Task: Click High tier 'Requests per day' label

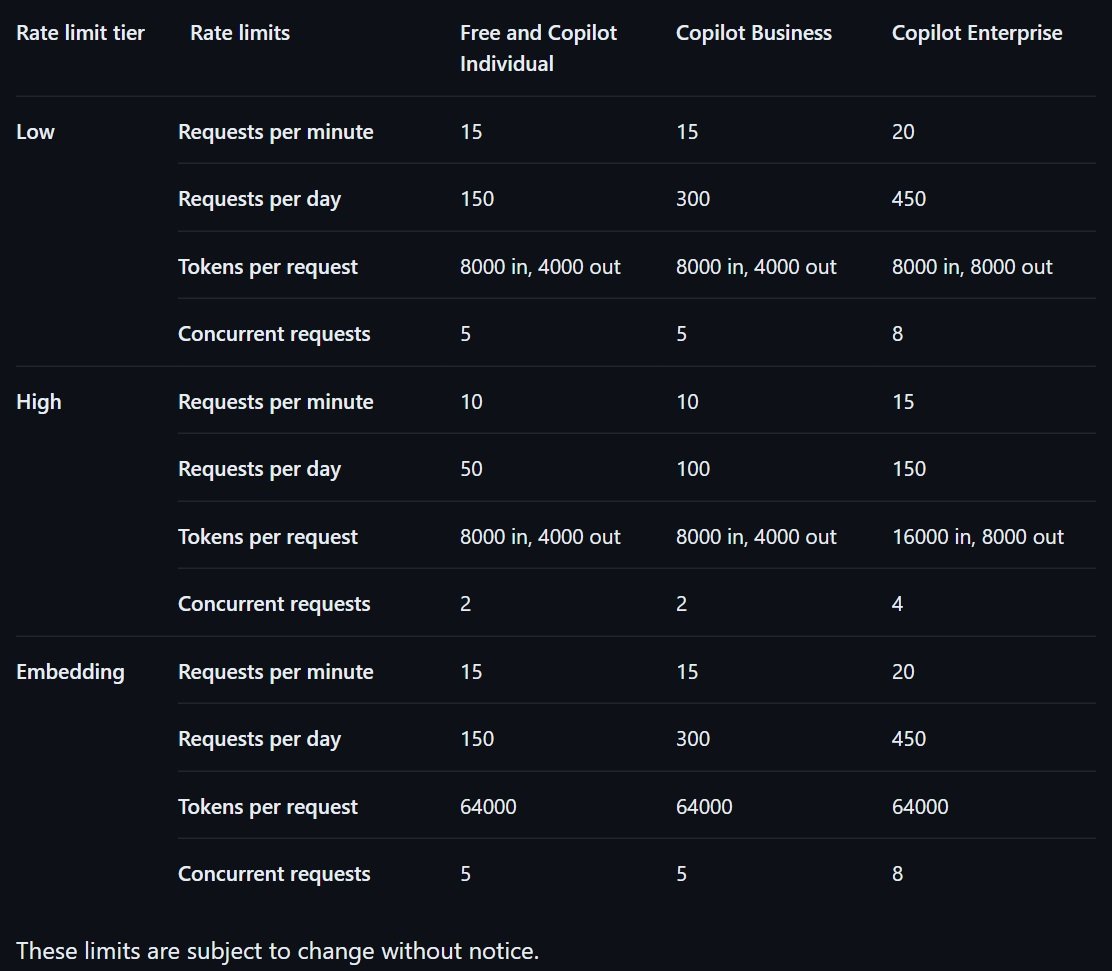Action: tap(259, 469)
